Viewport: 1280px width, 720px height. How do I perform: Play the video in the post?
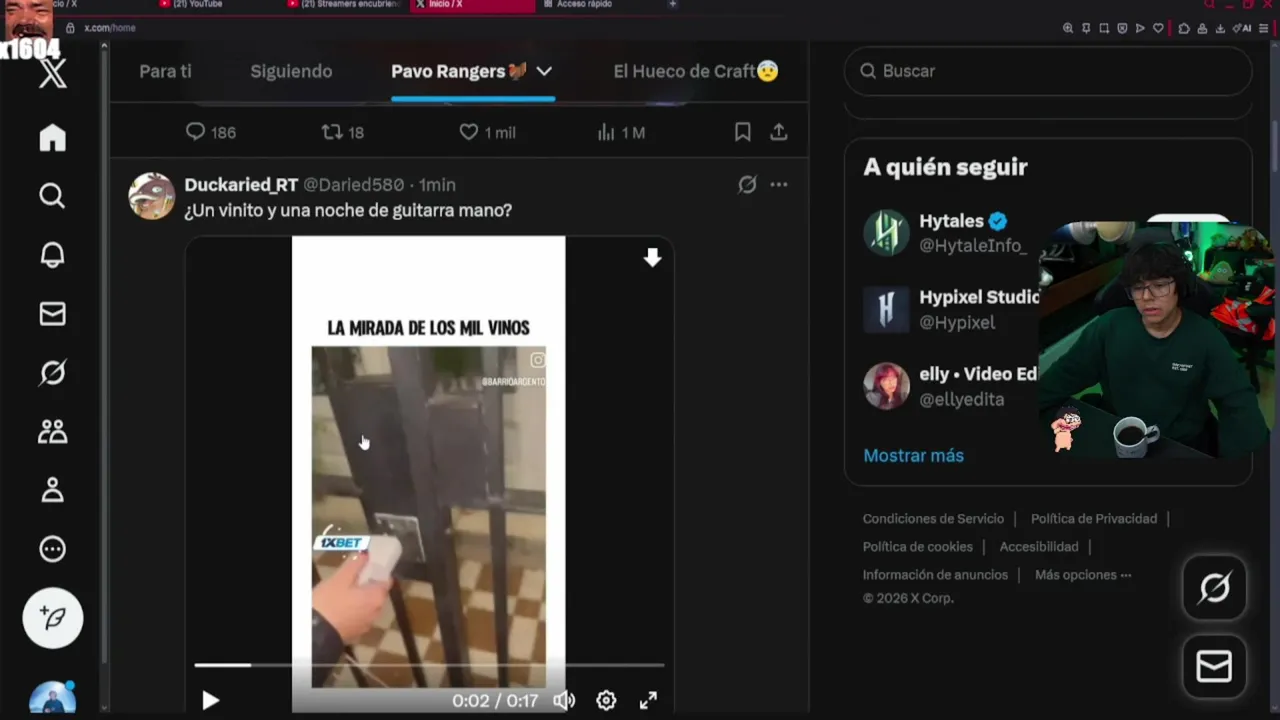click(210, 701)
